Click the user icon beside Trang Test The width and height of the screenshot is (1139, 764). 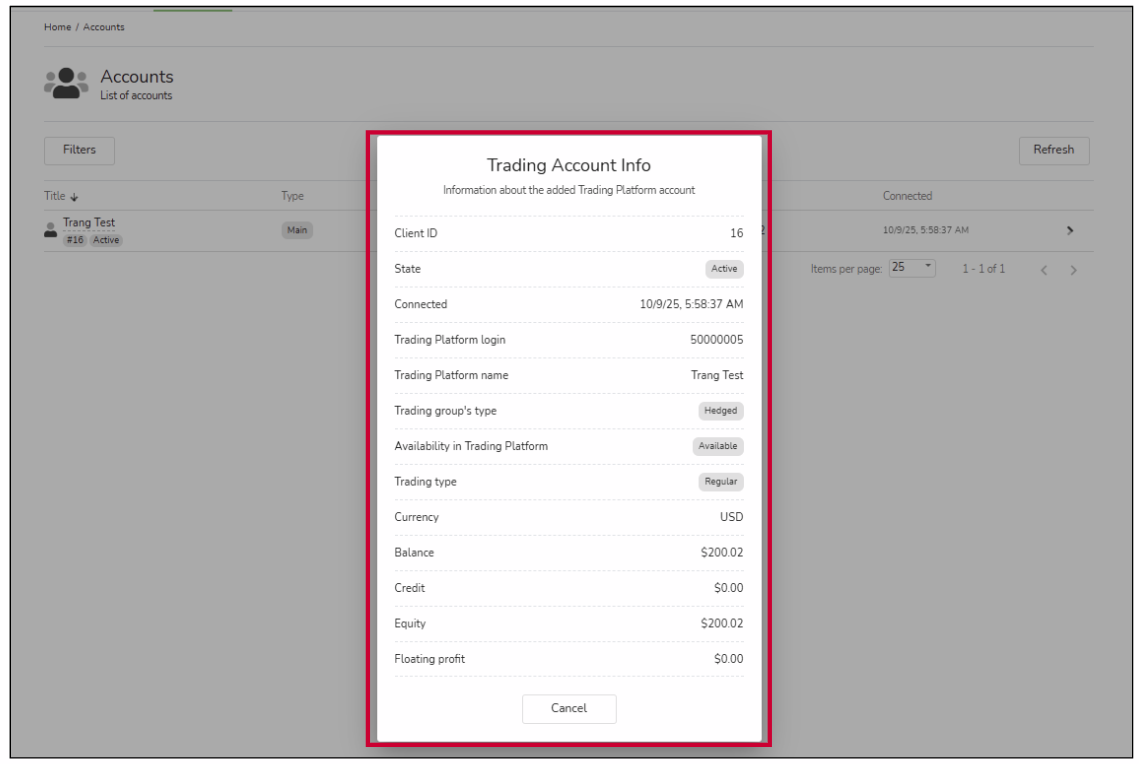point(51,230)
